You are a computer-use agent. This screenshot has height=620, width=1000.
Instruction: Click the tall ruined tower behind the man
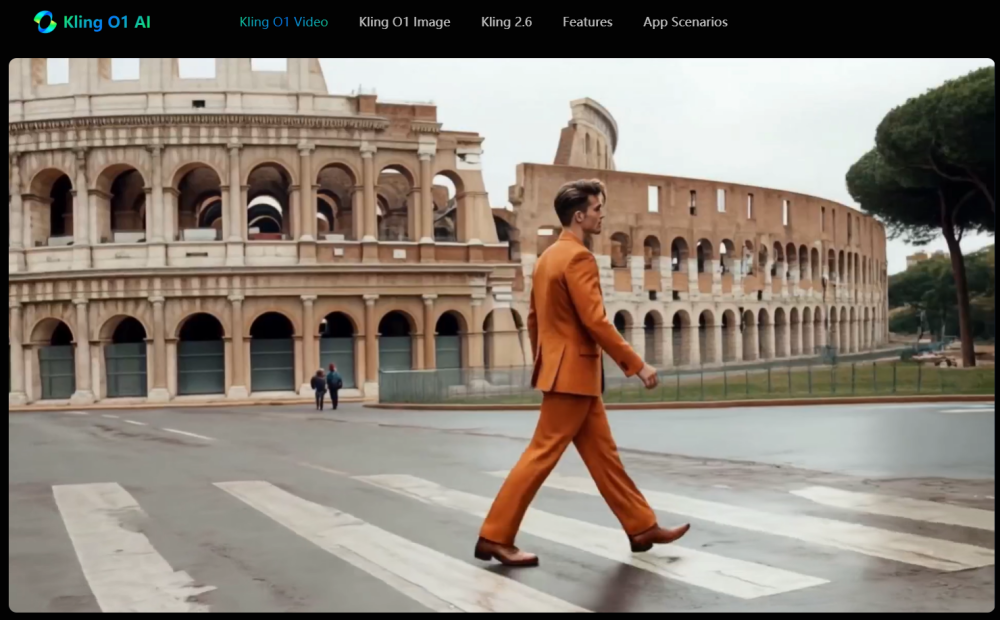[588, 133]
